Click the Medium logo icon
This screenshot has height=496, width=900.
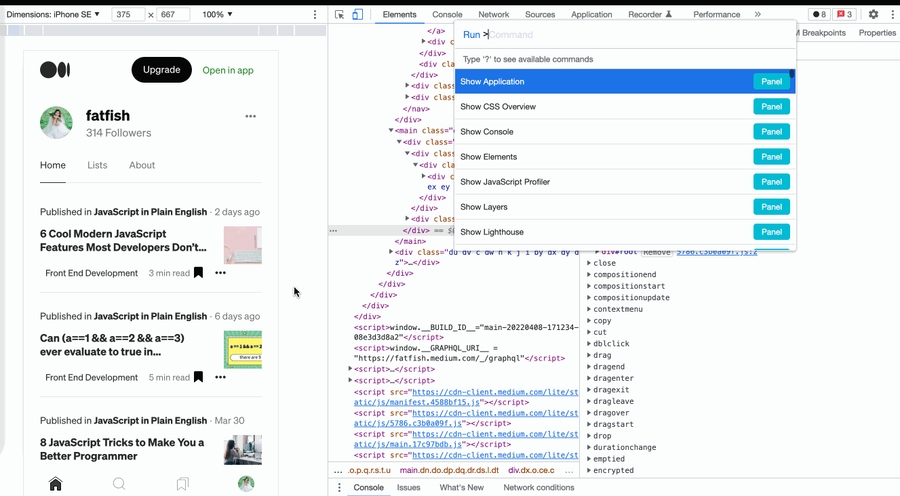tap(55, 70)
